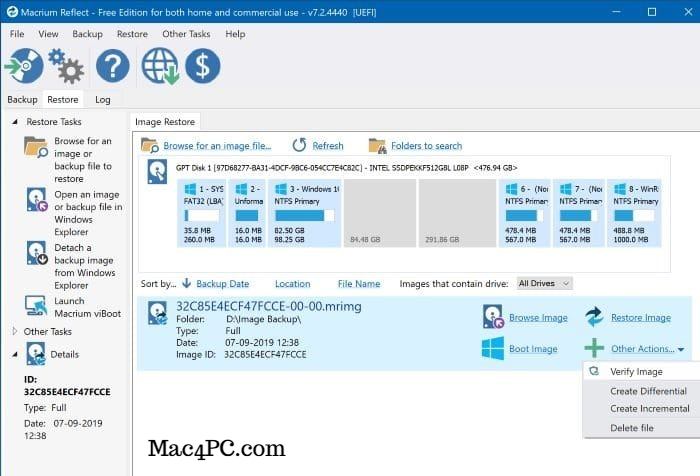Click the disk icon next to the .mrimg file
This screenshot has height=476, width=700.
click(158, 313)
